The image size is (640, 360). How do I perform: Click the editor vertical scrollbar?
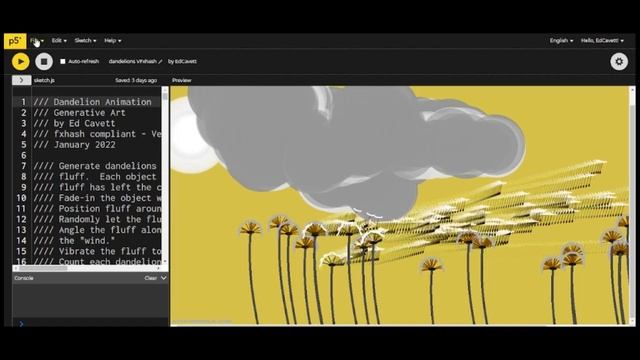click(x=165, y=176)
